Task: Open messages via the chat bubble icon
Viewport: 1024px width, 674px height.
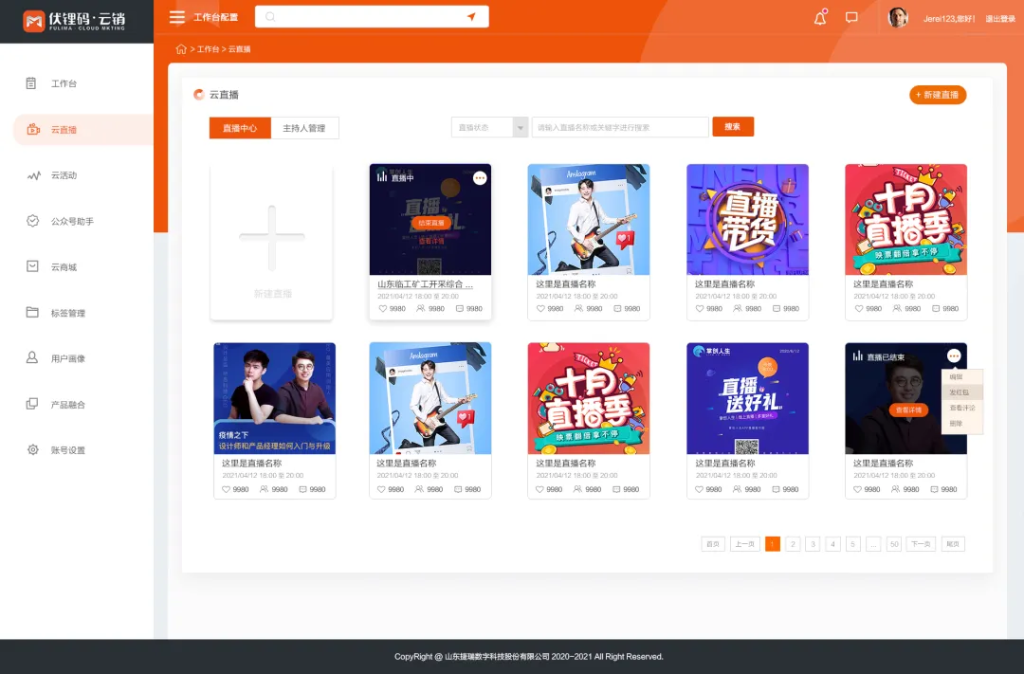Action: 853,16
